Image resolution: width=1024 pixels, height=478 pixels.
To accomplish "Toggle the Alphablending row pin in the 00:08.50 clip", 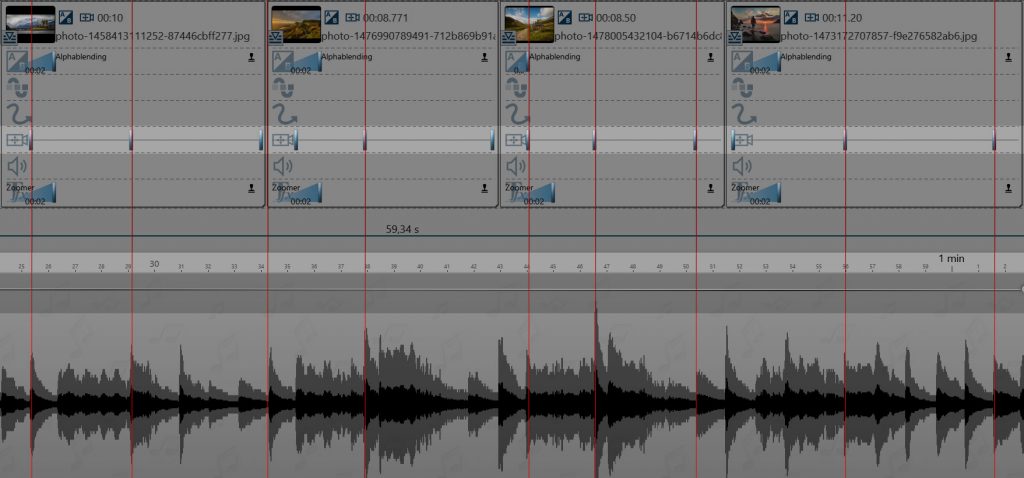I will pos(711,57).
